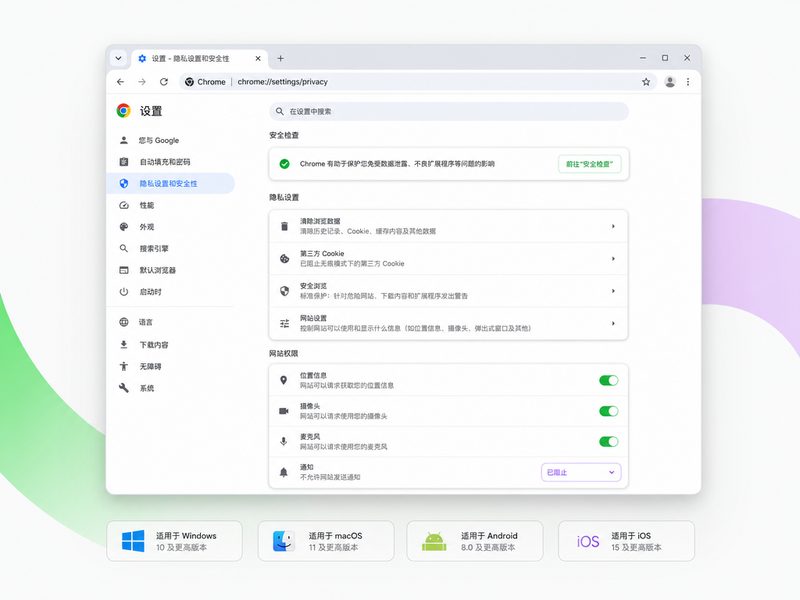800x600 pixels.
Task: Expand 安全浏览 with its arrow
Action: pos(613,291)
